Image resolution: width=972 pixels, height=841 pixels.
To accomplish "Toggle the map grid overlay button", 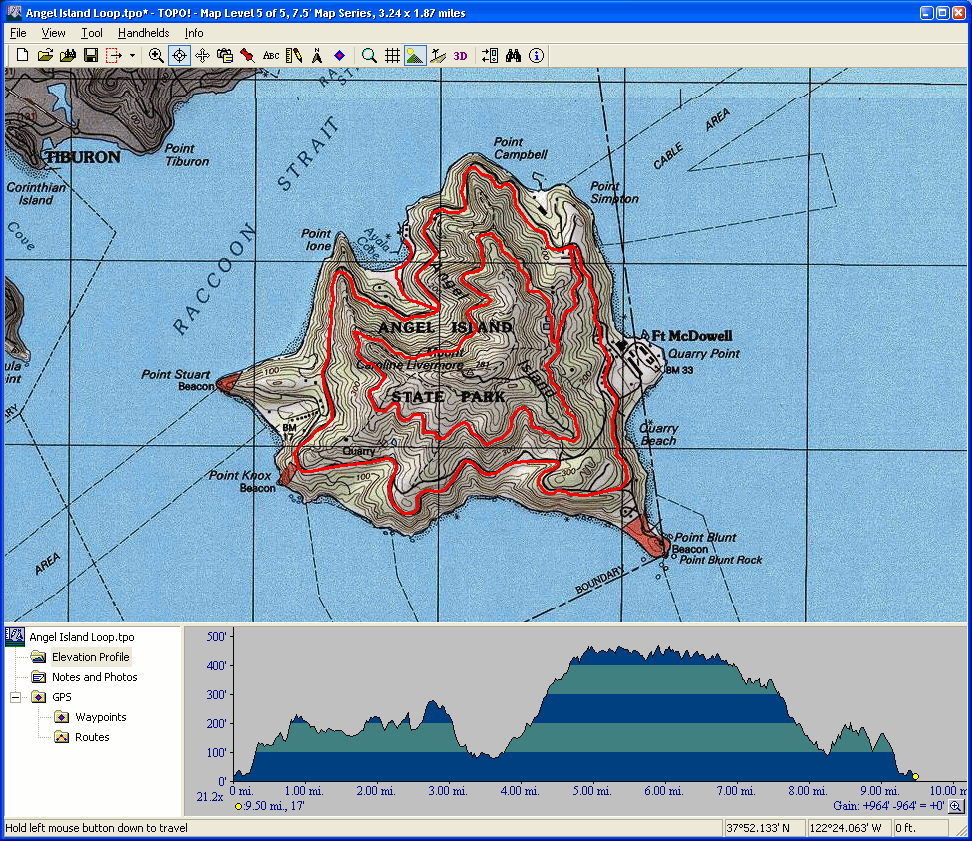I will pyautogui.click(x=393, y=56).
